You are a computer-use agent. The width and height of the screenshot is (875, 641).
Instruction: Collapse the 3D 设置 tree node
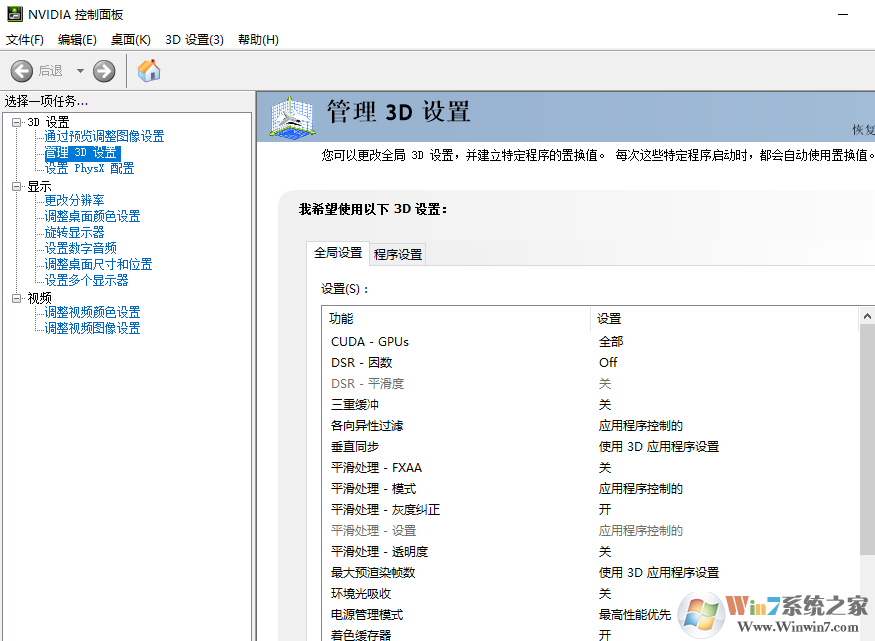[x=16, y=122]
